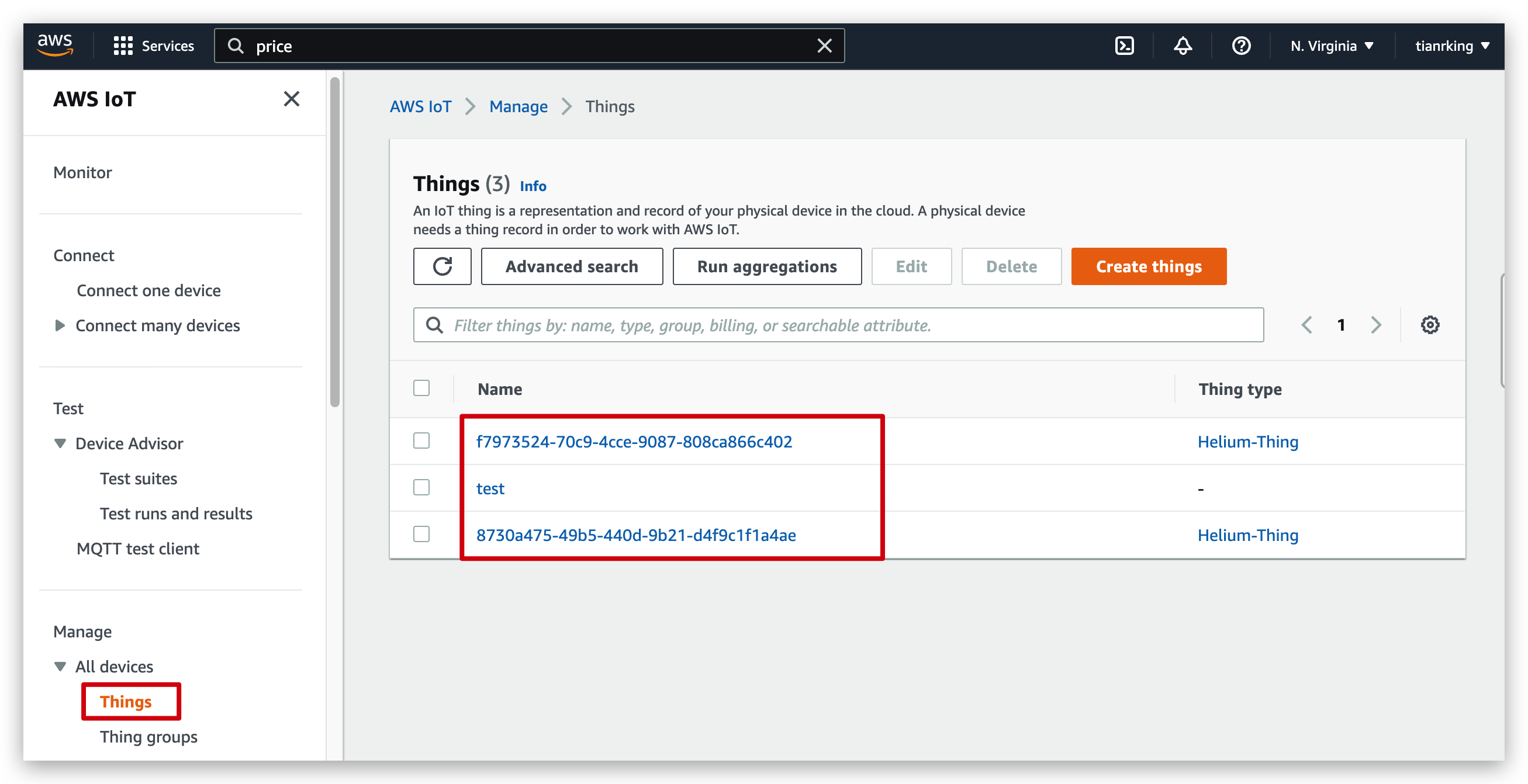The height and width of the screenshot is (784, 1528).
Task: Click the Thing type column header
Action: click(x=1240, y=389)
